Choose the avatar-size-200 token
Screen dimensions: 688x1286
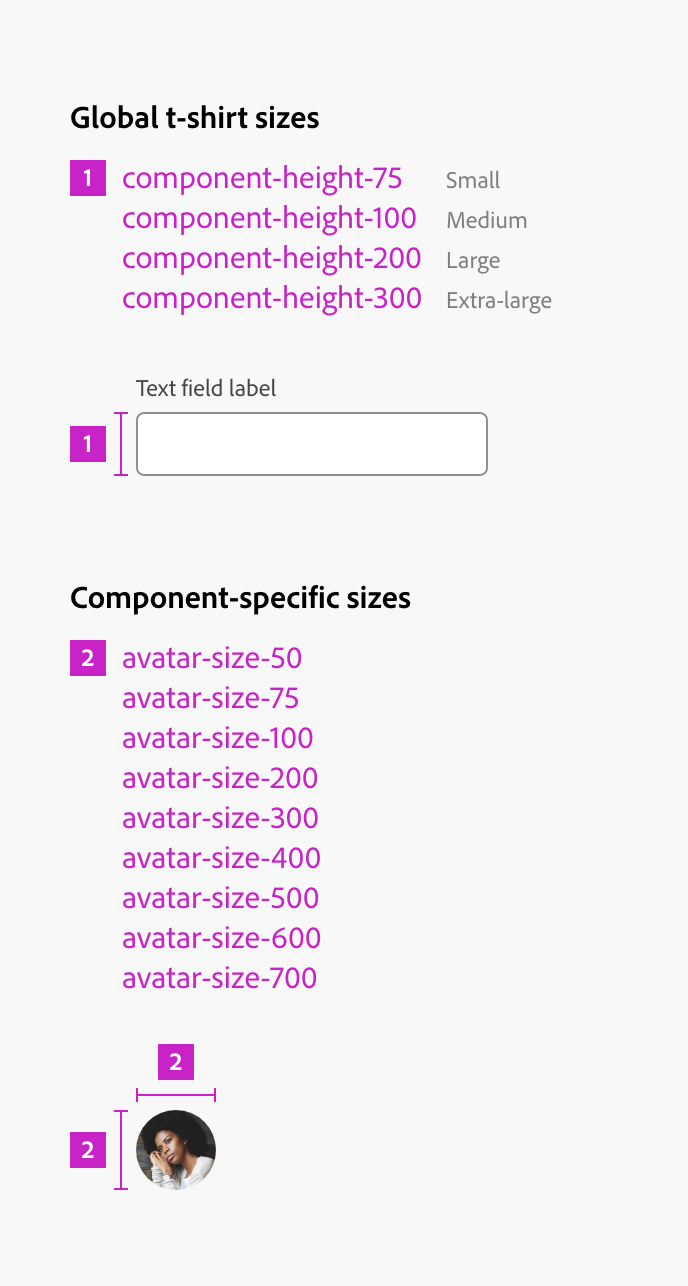(220, 779)
